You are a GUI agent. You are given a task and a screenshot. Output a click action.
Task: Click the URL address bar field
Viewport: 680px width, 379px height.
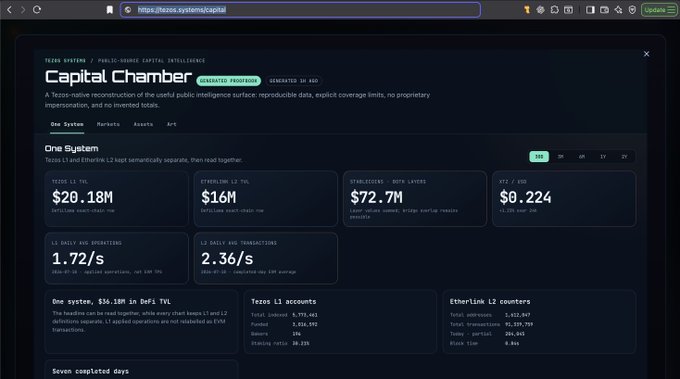pyautogui.click(x=300, y=10)
